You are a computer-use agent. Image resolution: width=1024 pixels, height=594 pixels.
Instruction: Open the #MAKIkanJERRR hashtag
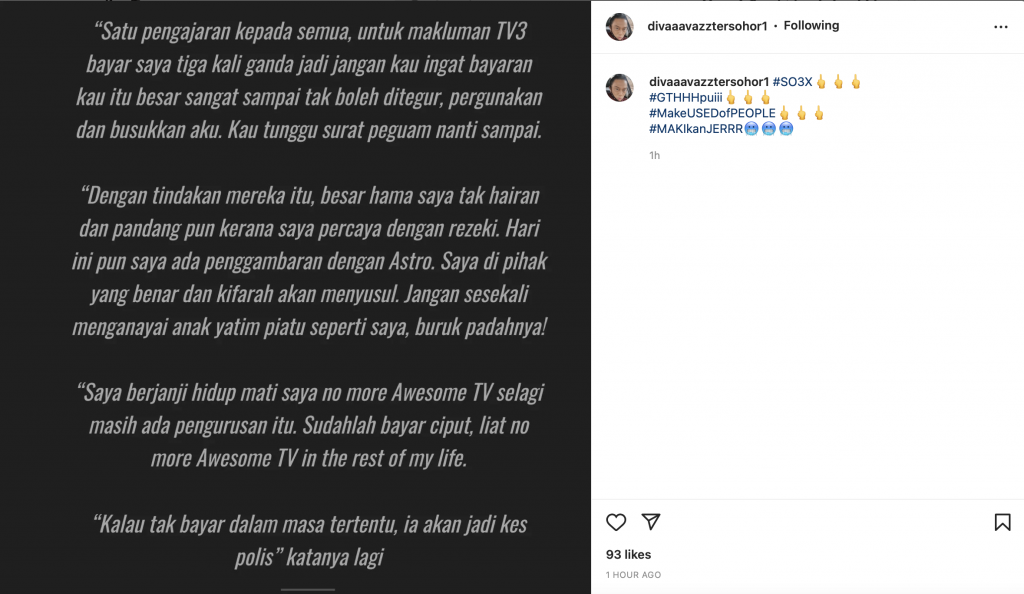pos(696,129)
